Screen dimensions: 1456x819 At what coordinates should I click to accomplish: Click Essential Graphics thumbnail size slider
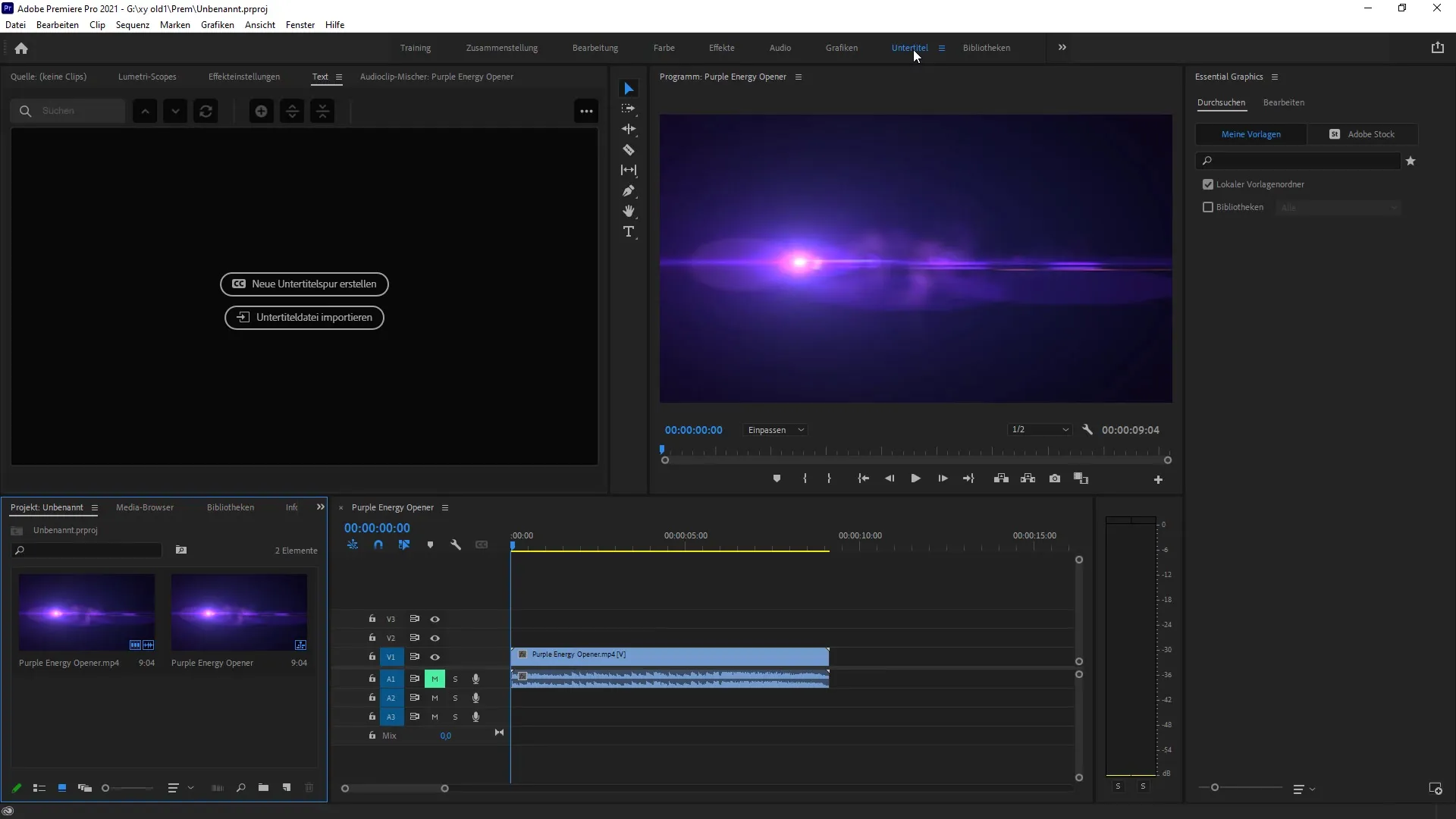pyautogui.click(x=1241, y=788)
